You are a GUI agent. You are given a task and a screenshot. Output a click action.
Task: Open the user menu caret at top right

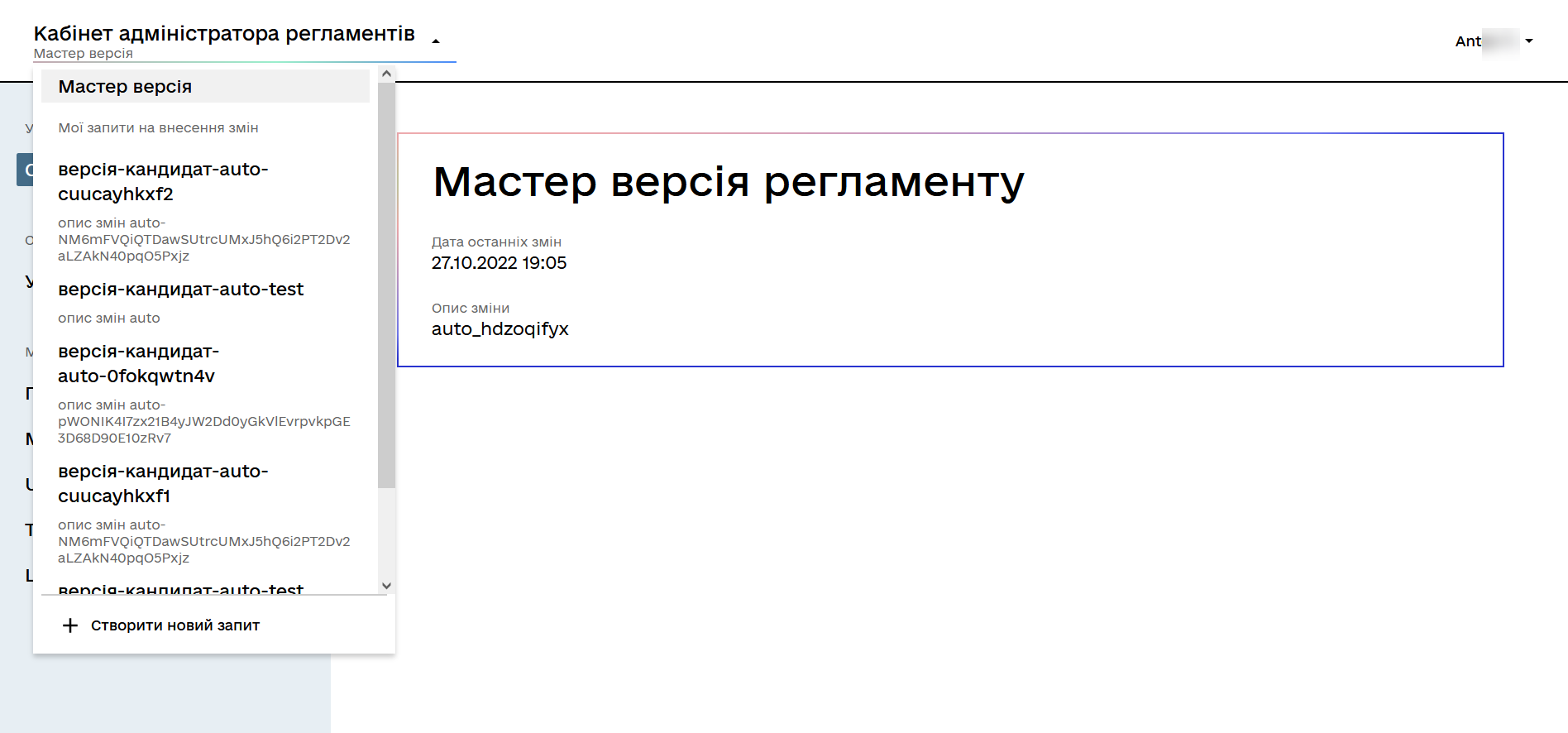[x=1529, y=41]
